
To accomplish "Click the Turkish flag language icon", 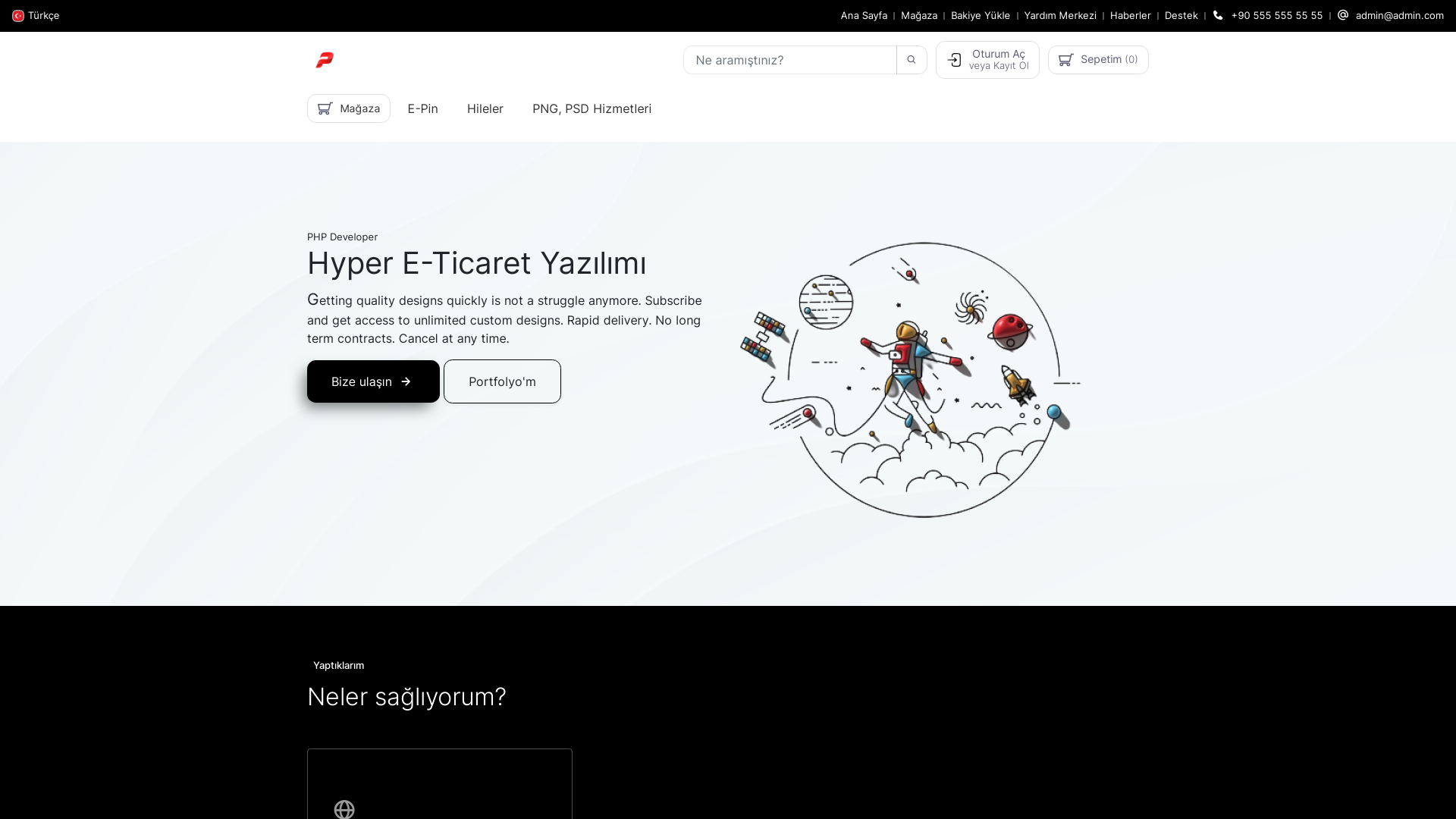I will tap(18, 16).
